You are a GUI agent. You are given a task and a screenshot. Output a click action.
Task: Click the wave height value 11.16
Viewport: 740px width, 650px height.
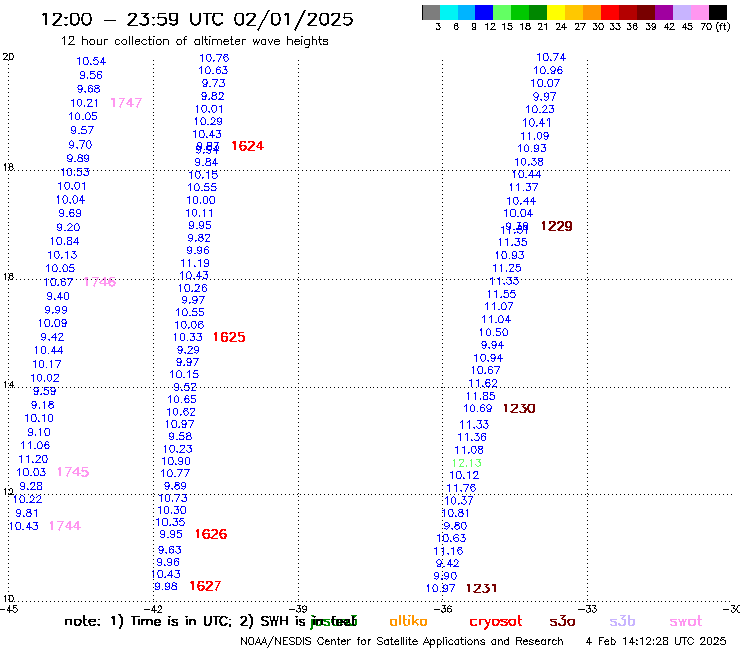[448, 551]
